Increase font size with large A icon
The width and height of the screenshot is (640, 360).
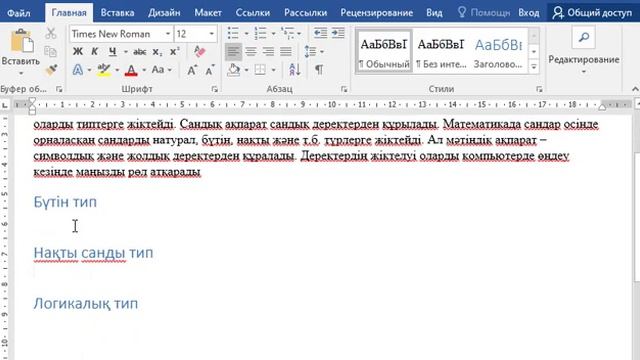(192, 70)
